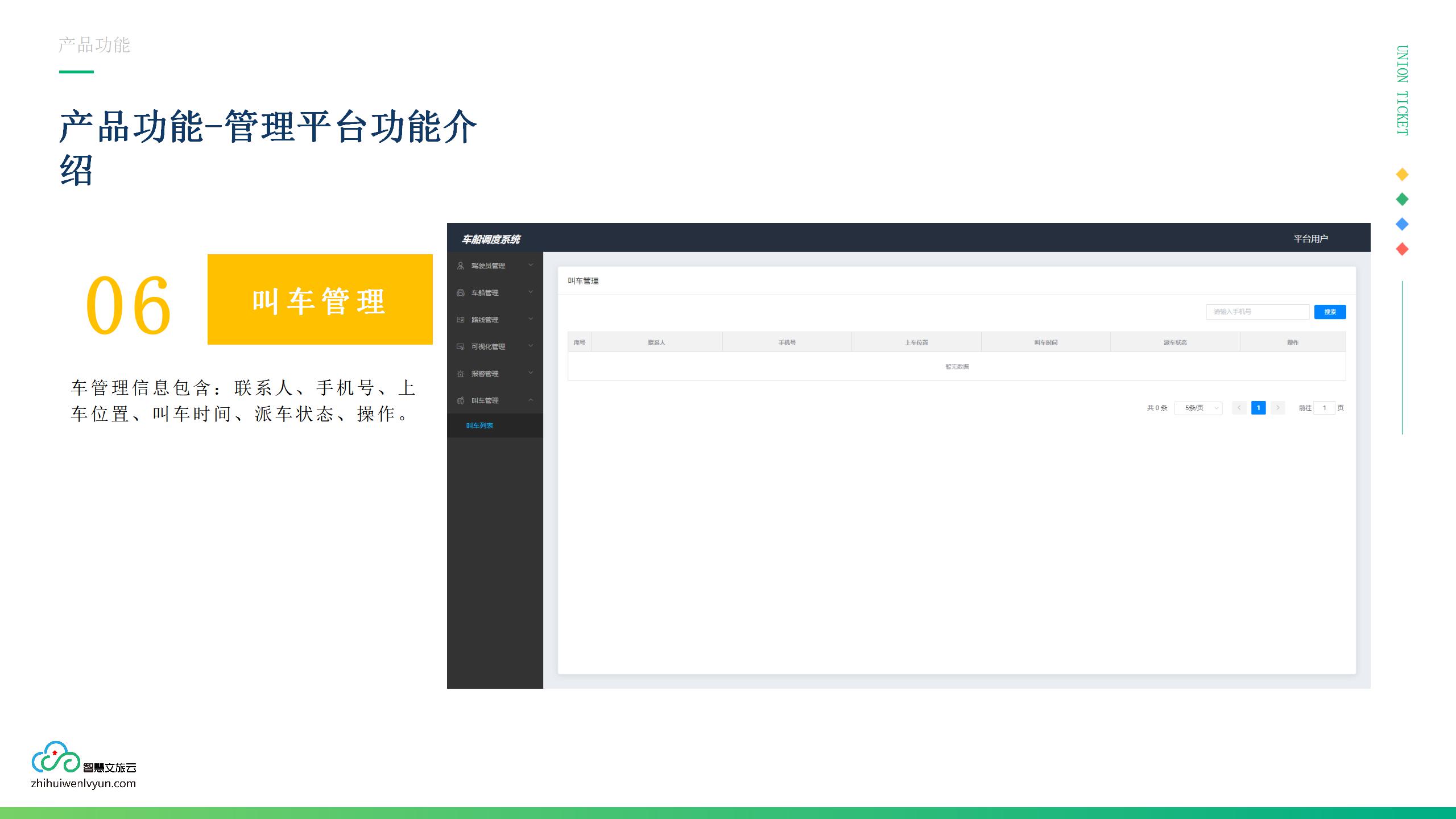Expand the 驾驶员管理 chevron

click(x=531, y=265)
